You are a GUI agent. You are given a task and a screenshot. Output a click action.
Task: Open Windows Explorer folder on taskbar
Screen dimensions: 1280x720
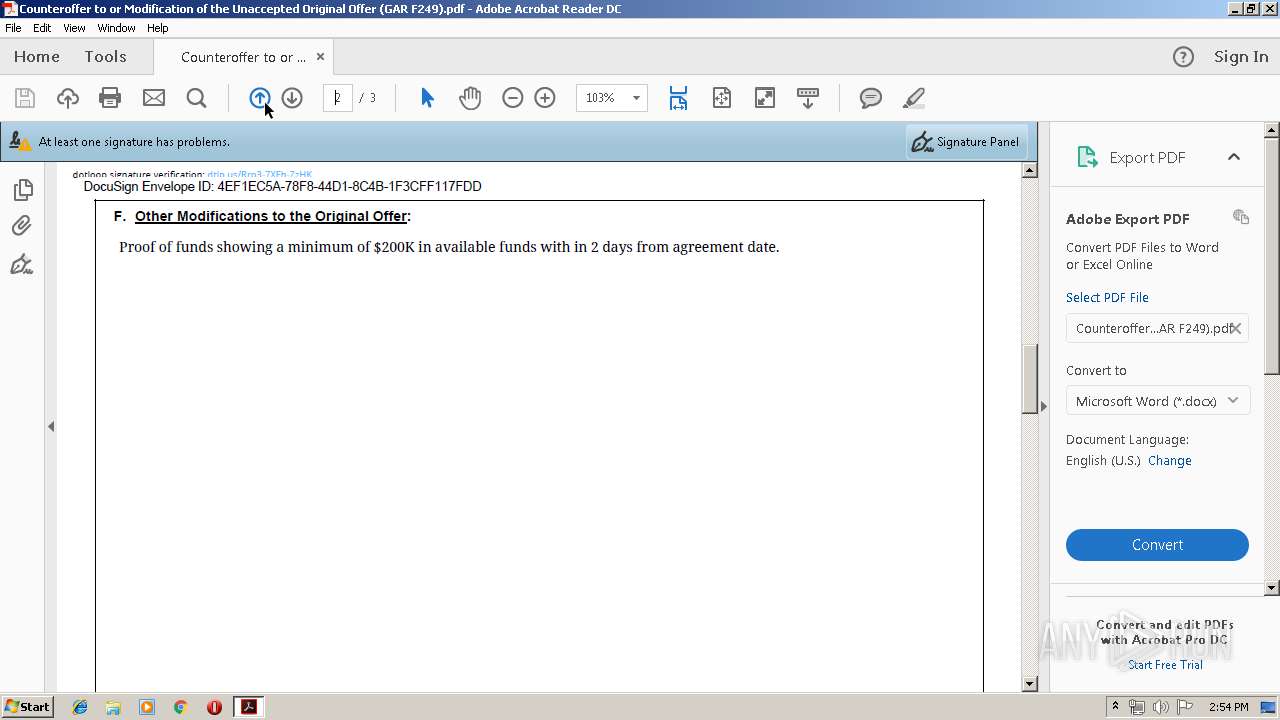point(113,707)
